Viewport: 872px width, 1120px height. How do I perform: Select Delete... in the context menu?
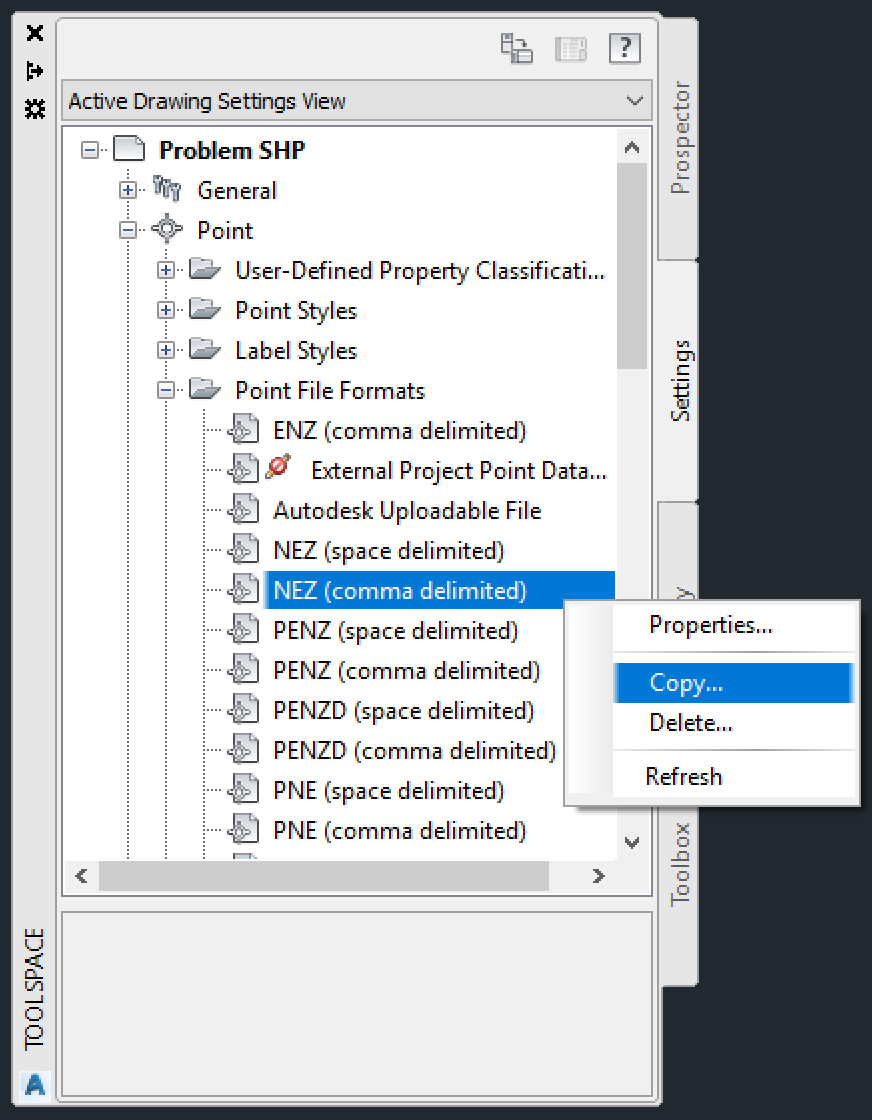coord(690,723)
